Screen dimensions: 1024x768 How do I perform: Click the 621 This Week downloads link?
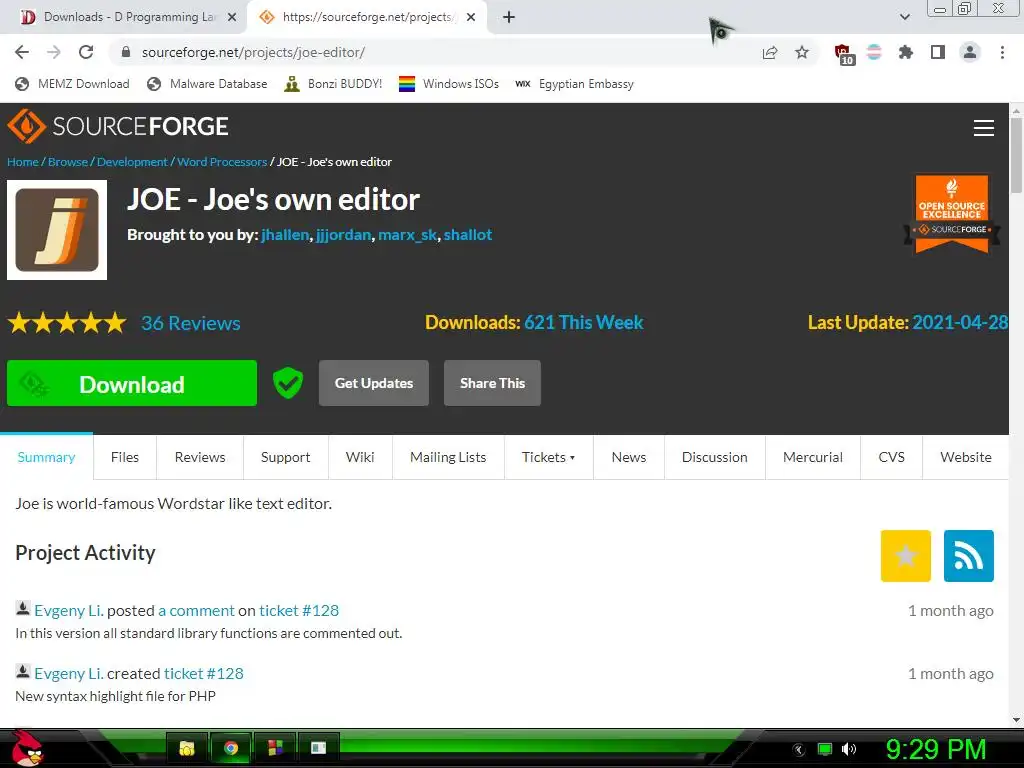pos(584,323)
